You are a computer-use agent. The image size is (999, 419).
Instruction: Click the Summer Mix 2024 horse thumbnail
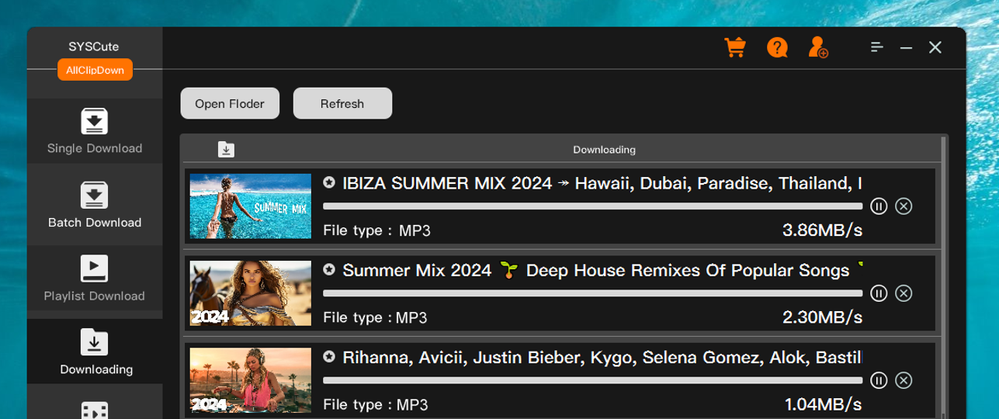point(250,293)
